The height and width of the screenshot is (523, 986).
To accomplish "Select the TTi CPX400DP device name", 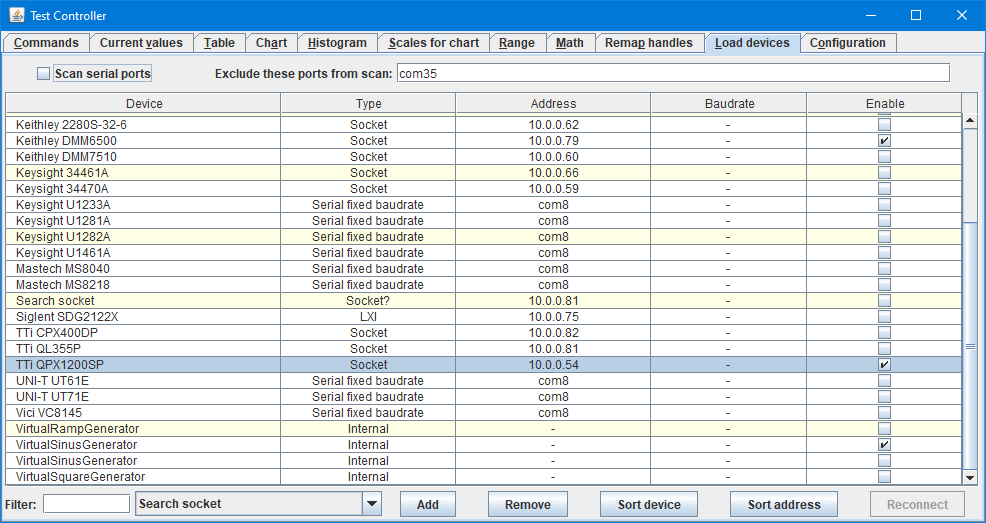I will point(57,333).
